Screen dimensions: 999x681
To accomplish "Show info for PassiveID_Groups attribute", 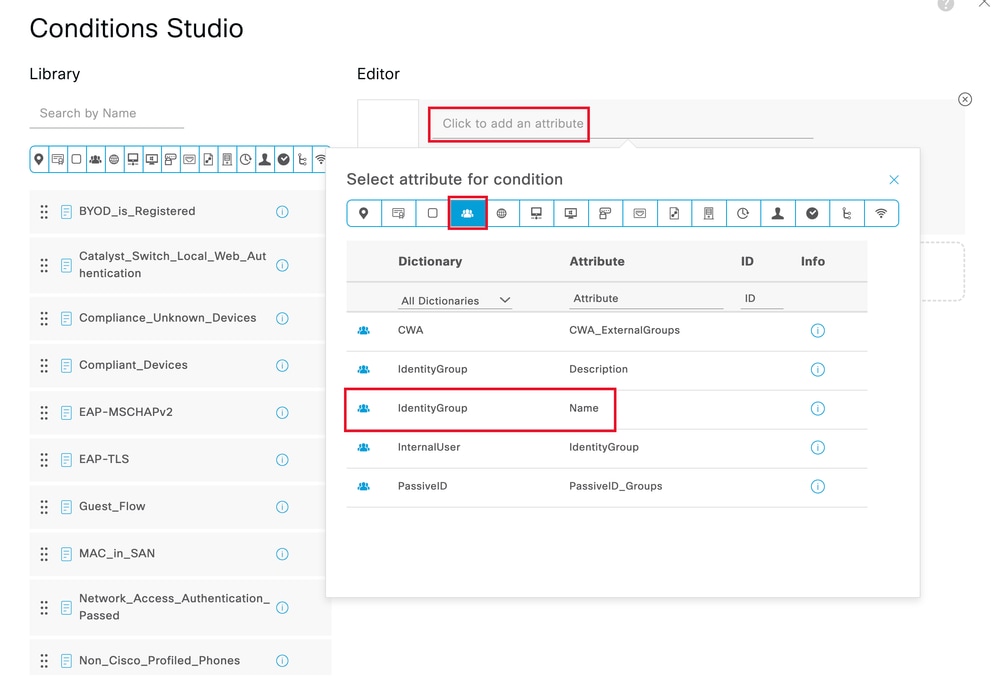I will point(817,486).
